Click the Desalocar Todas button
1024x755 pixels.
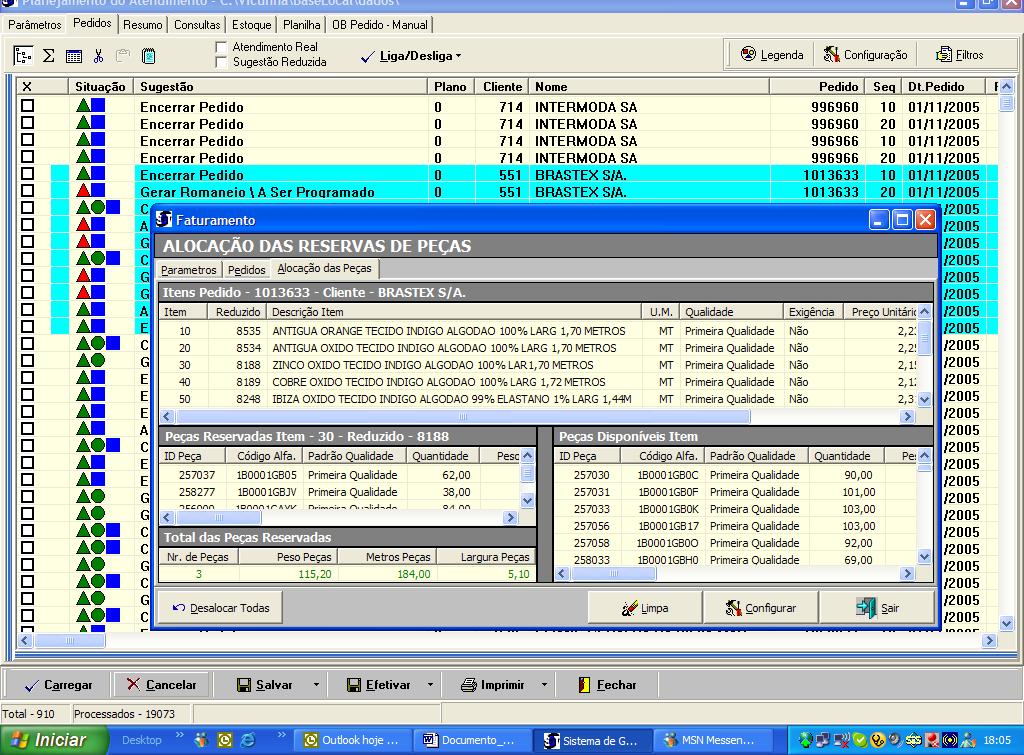[x=220, y=608]
